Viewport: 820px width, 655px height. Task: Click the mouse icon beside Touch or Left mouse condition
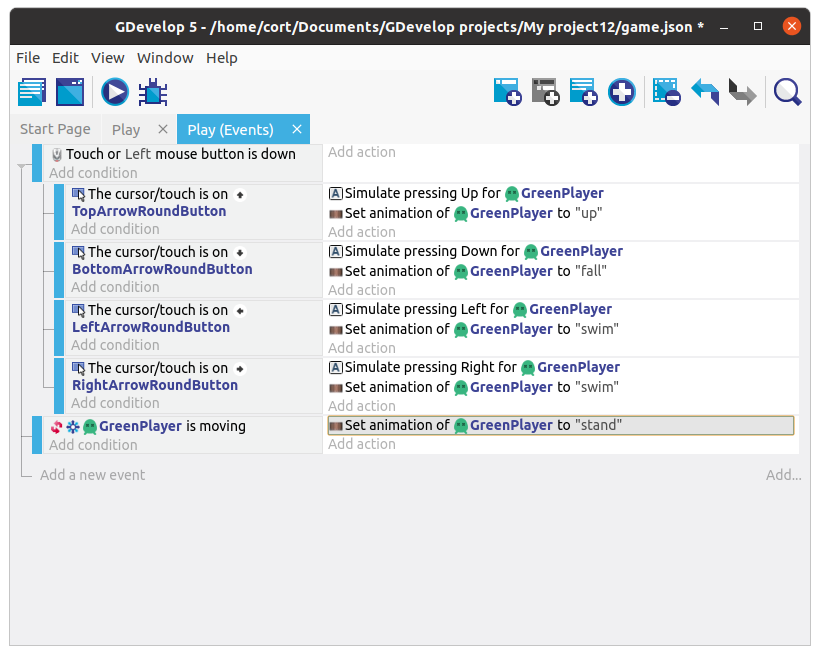tap(57, 155)
